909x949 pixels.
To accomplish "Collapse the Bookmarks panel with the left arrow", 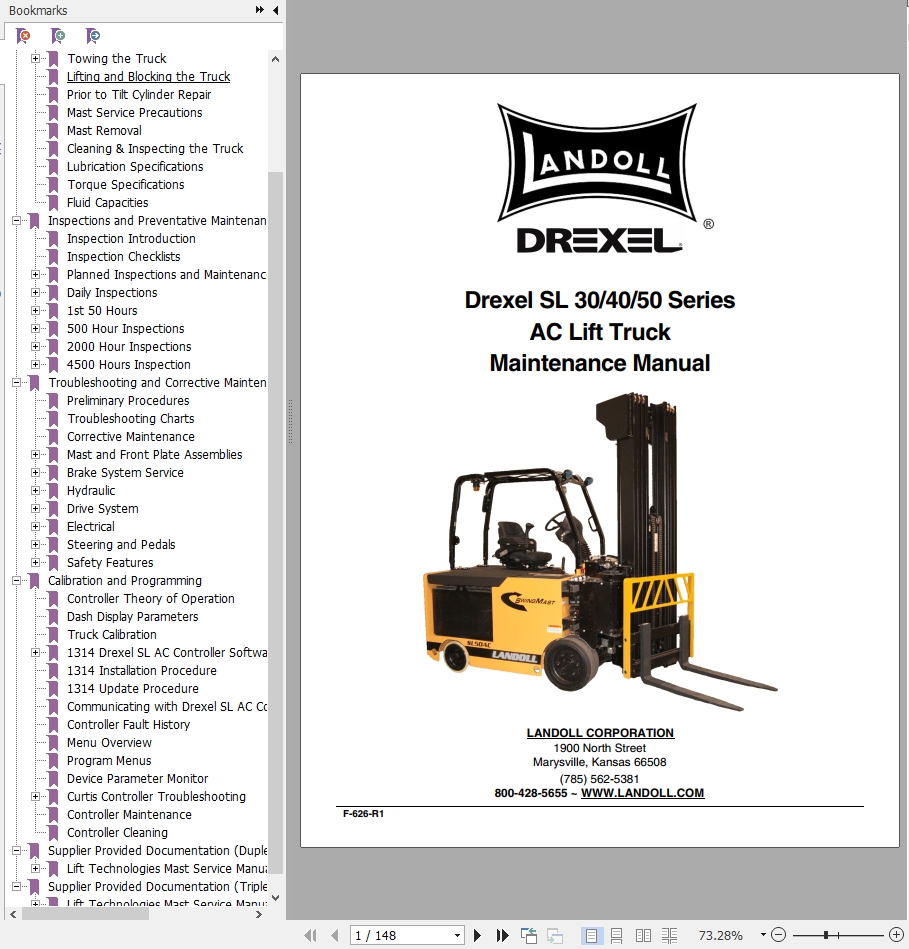I will coord(276,10).
